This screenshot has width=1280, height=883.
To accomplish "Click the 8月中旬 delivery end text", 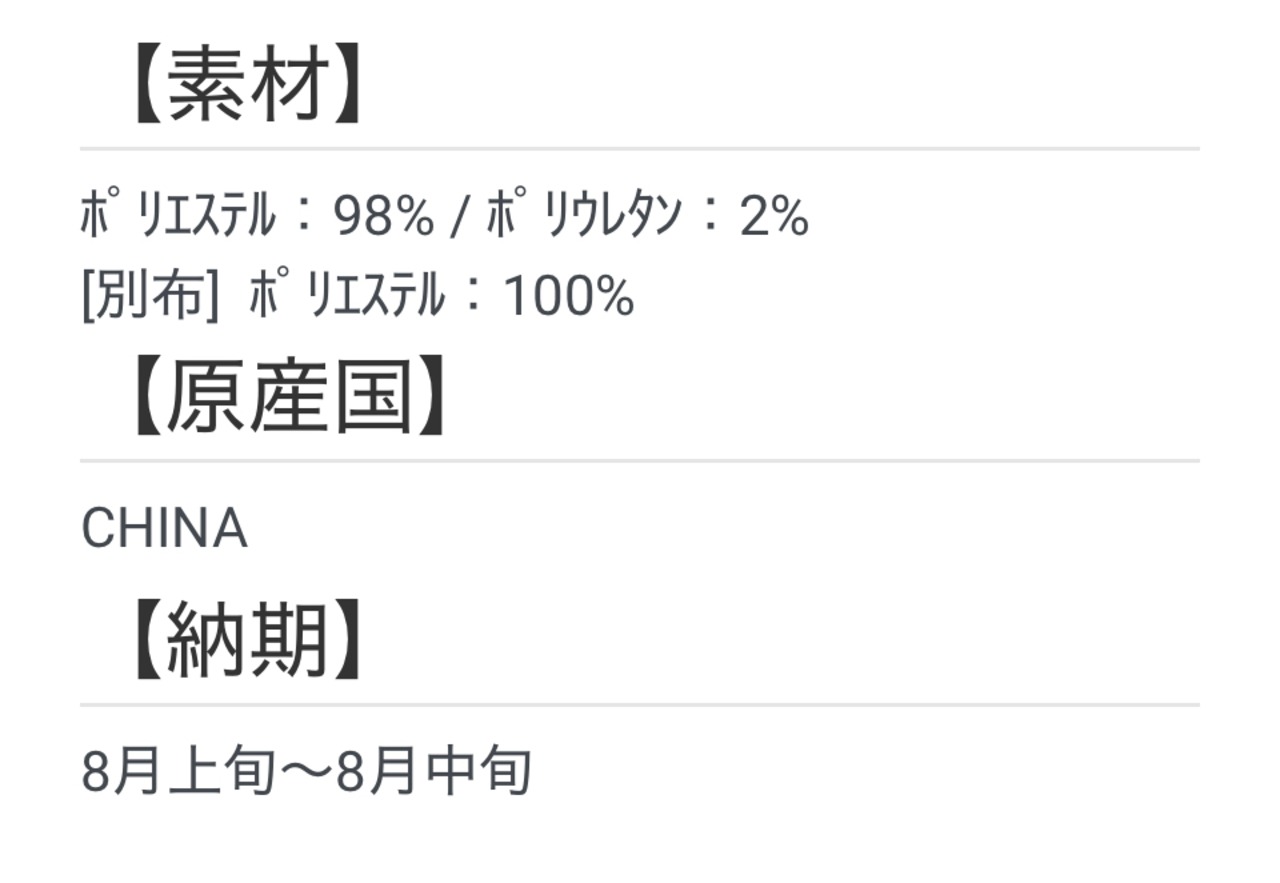I will tap(433, 772).
